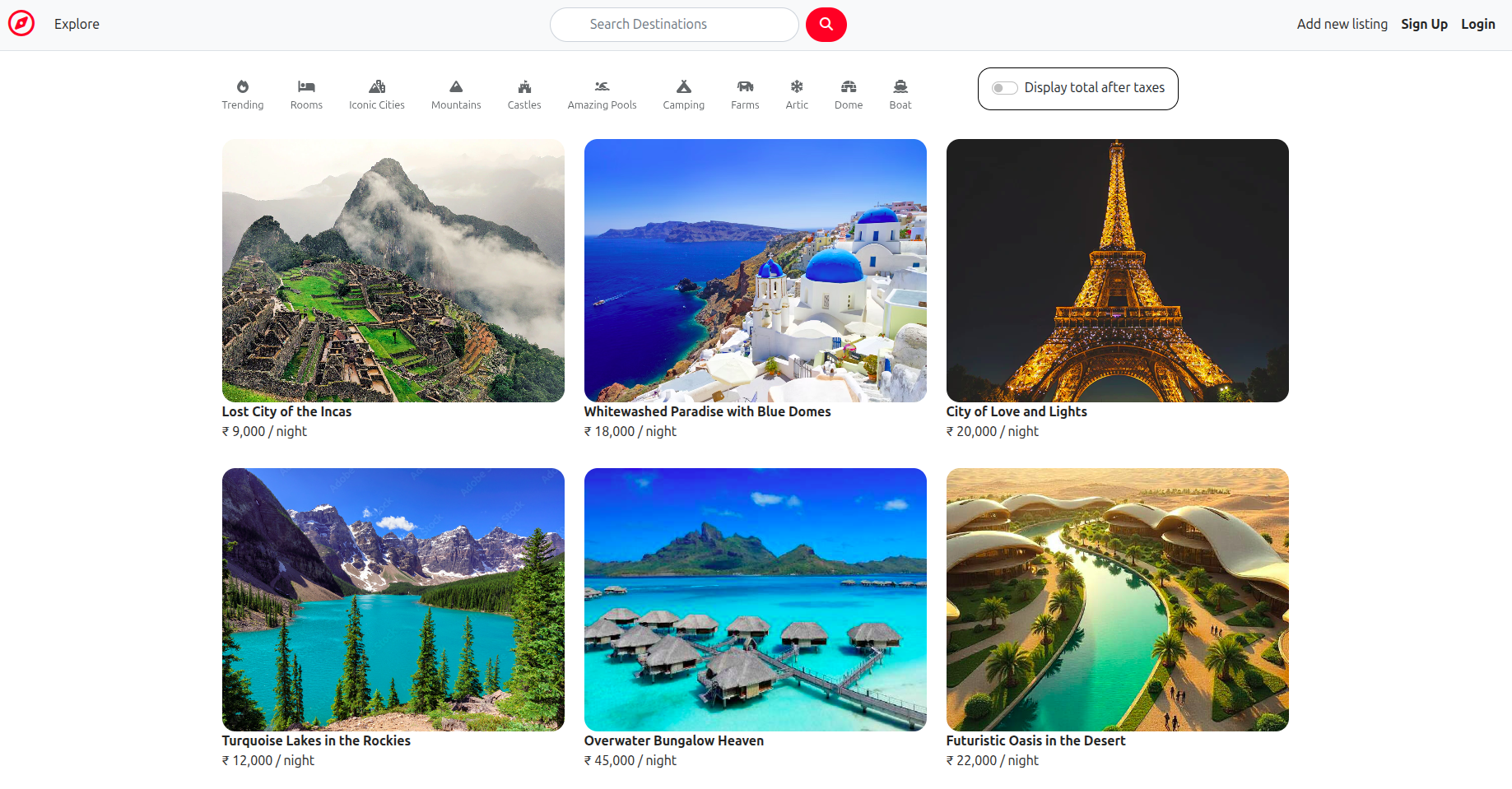The width and height of the screenshot is (1512, 789).
Task: Open Add new listing
Action: pyautogui.click(x=1342, y=24)
